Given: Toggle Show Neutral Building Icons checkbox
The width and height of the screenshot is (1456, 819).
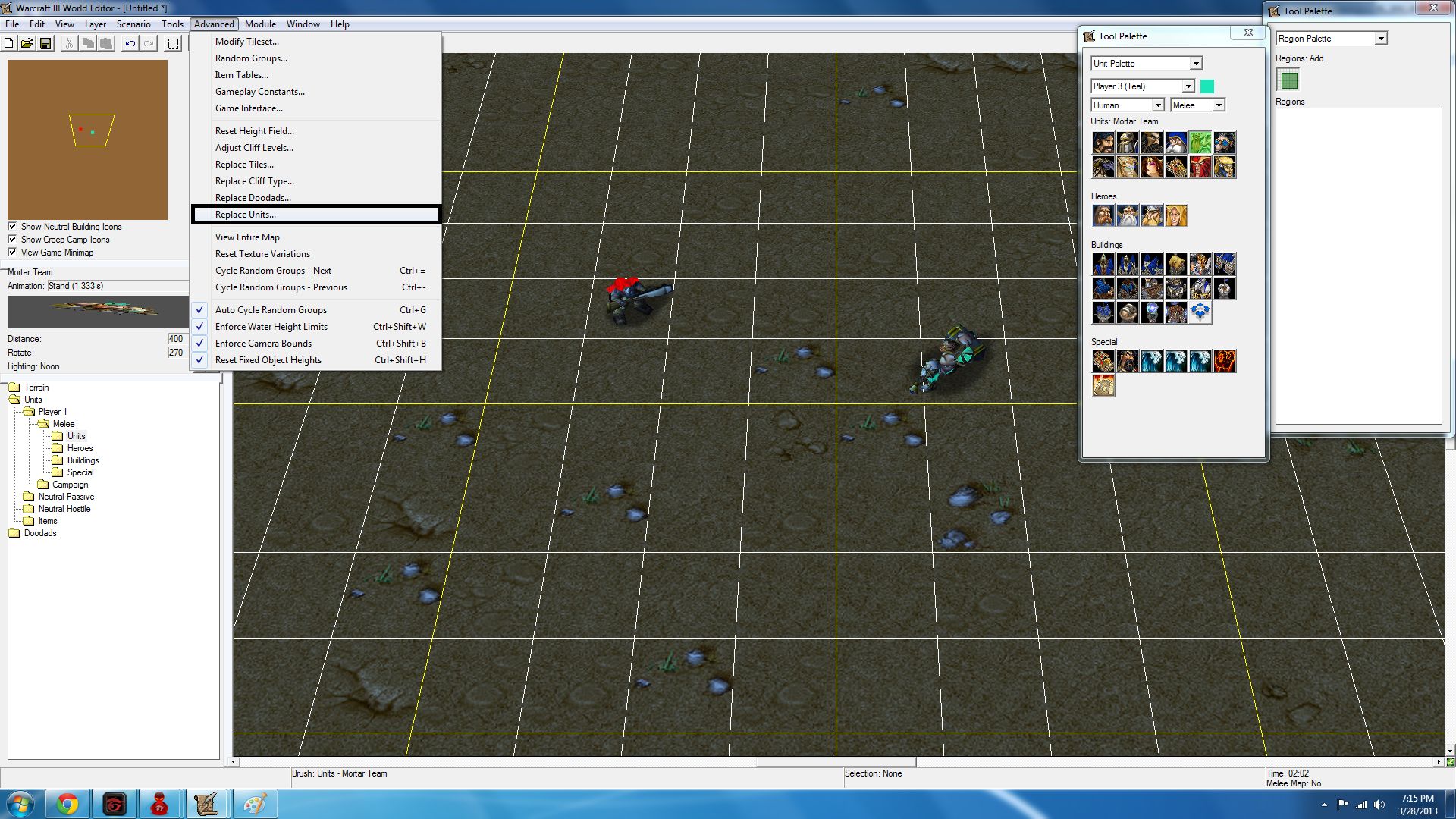Looking at the screenshot, I should (12, 226).
